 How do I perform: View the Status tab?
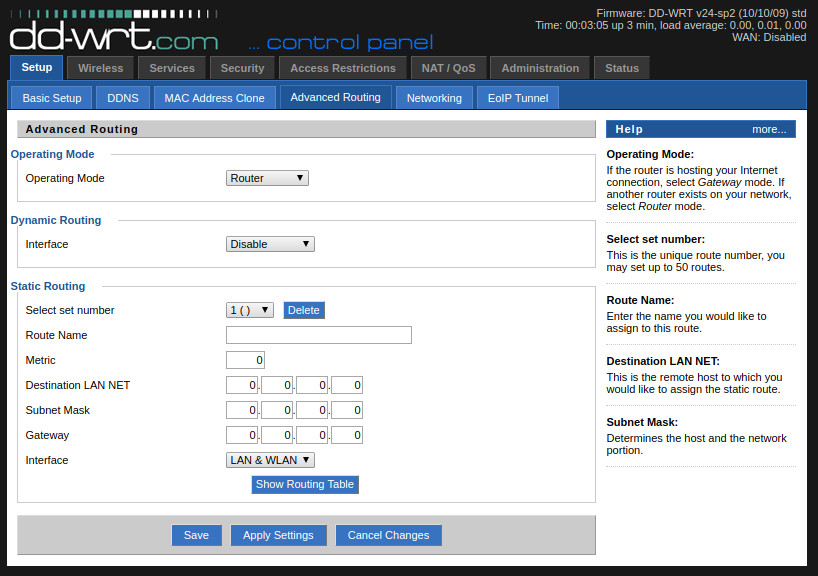coord(622,68)
